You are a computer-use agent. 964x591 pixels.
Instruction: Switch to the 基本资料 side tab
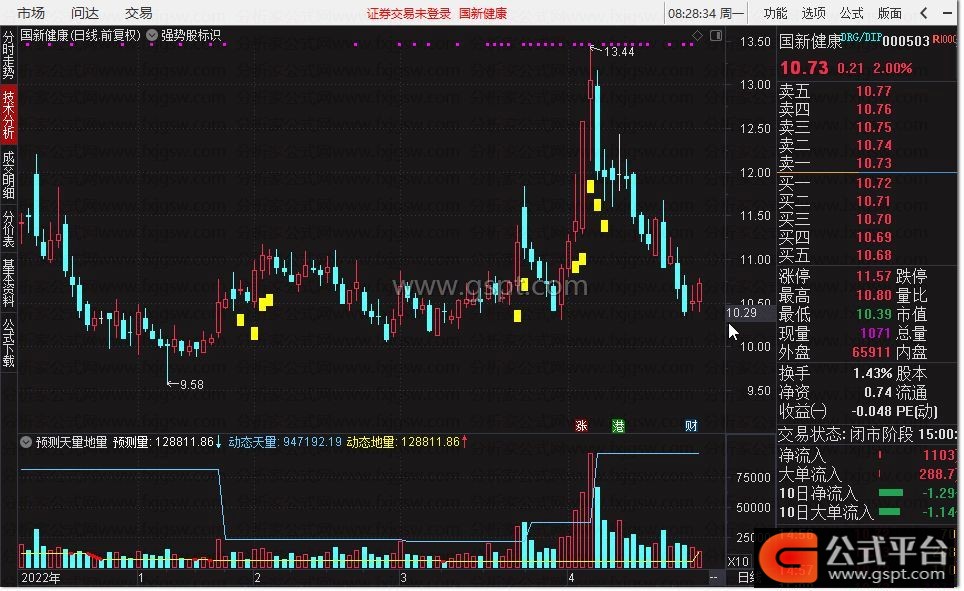9,282
